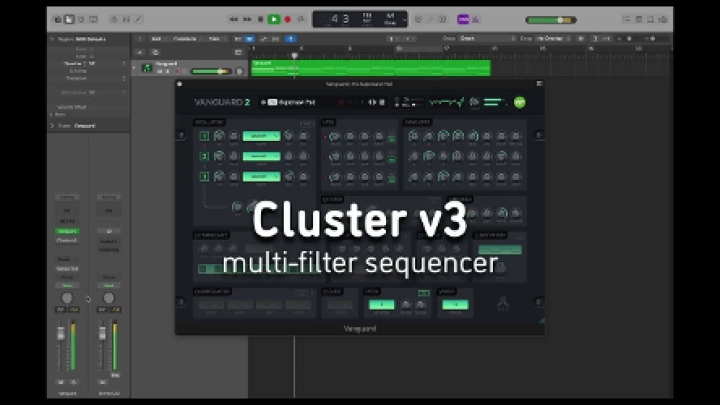720x405 pixels.
Task: Click the purple Count-in button
Action: click(x=463, y=19)
